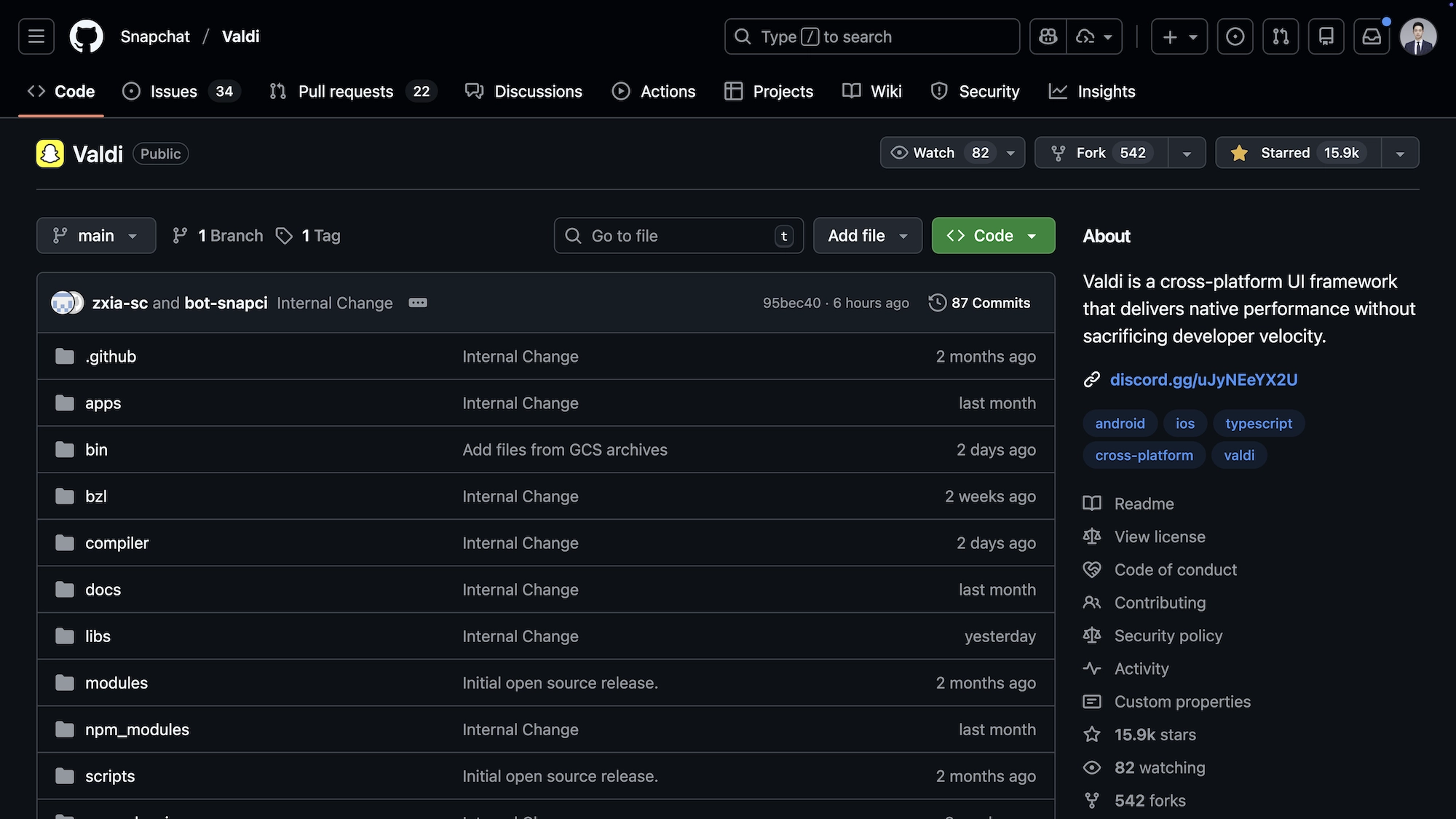The width and height of the screenshot is (1456, 819).
Task: Click the issues icon in header
Action: click(x=1235, y=36)
